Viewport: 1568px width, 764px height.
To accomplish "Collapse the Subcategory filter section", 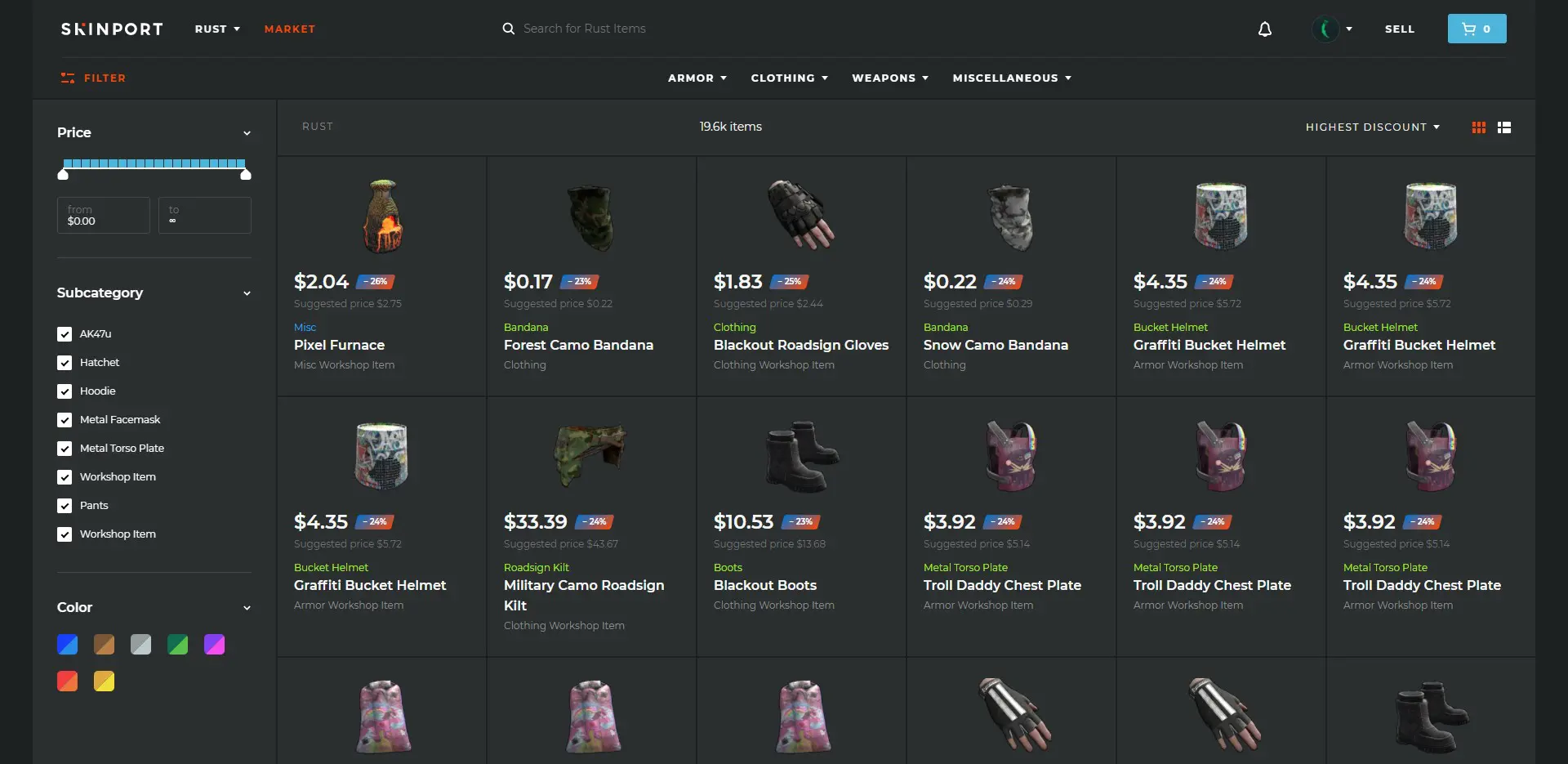I will pos(247,293).
